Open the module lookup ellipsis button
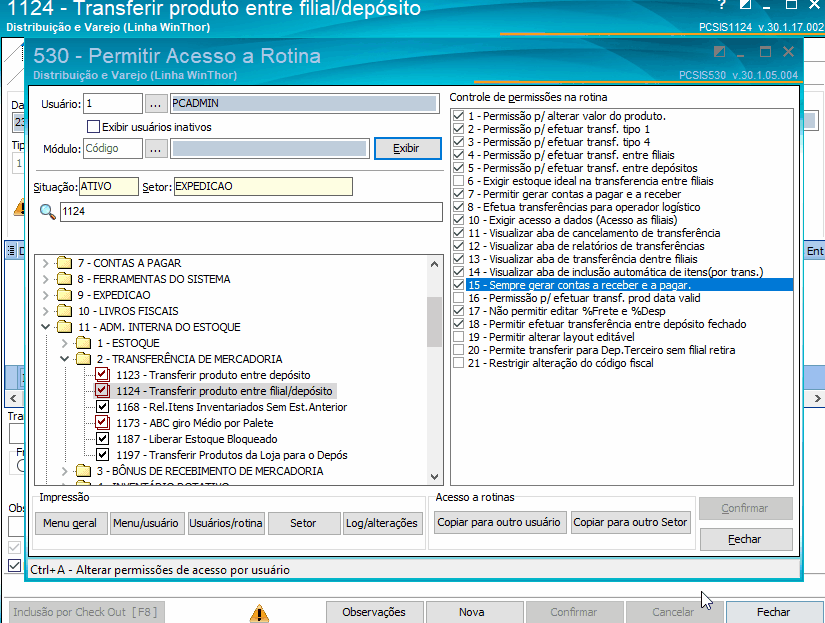 point(155,148)
